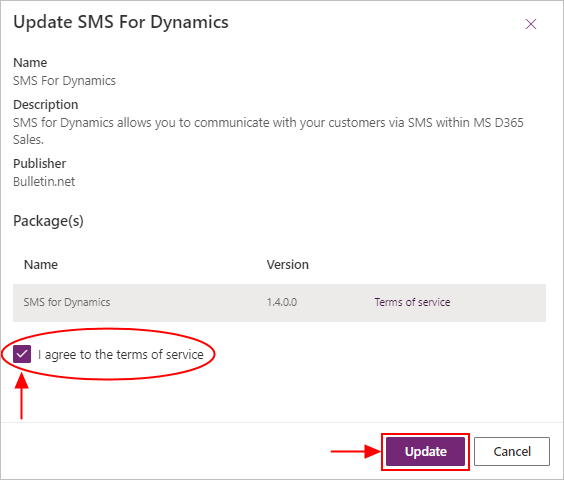564x480 pixels.
Task: Click the dialog title 'Update SMS For Dynamics'
Action: pyautogui.click(x=121, y=22)
